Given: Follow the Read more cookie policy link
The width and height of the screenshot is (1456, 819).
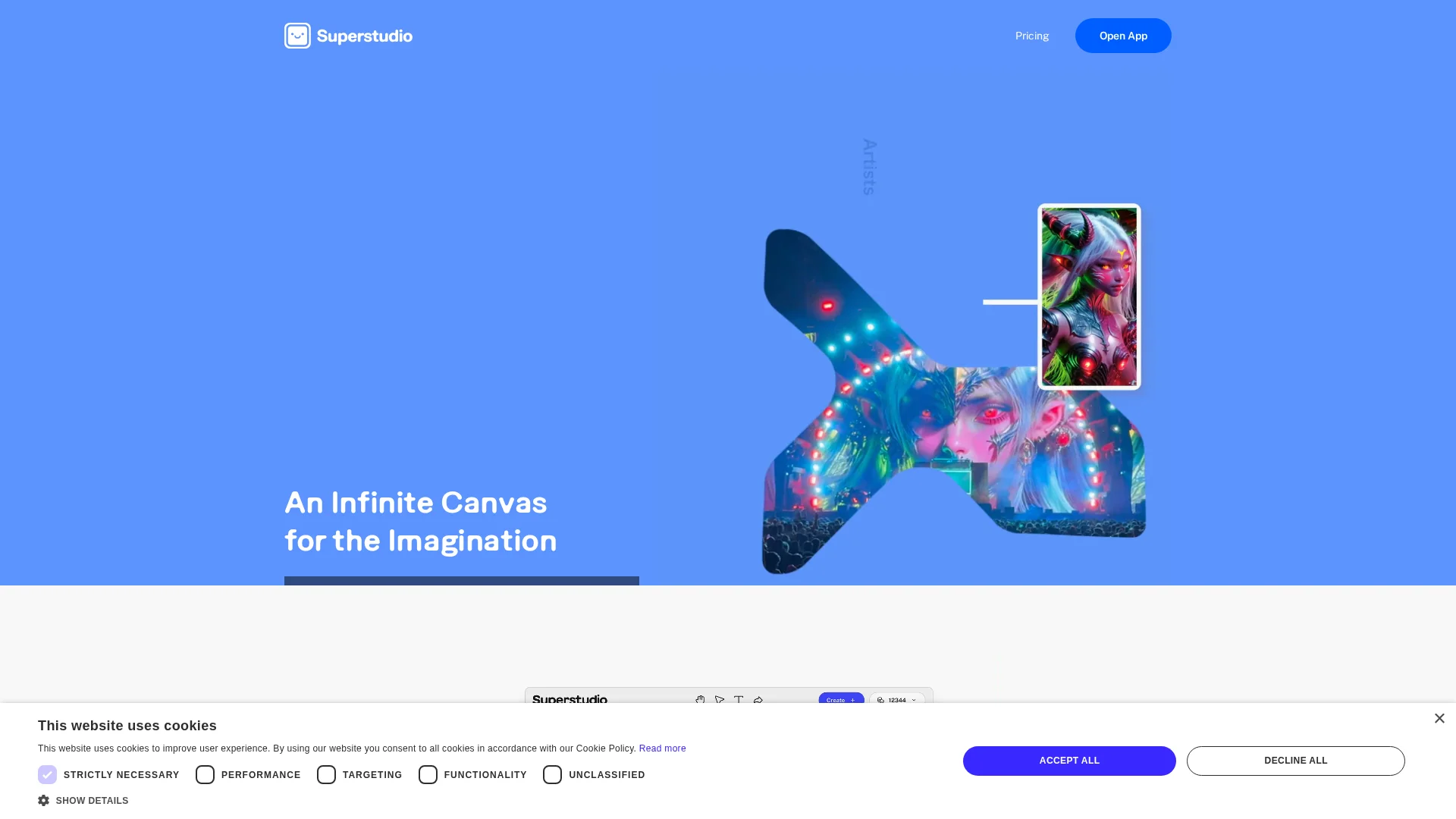Looking at the screenshot, I should point(662,748).
